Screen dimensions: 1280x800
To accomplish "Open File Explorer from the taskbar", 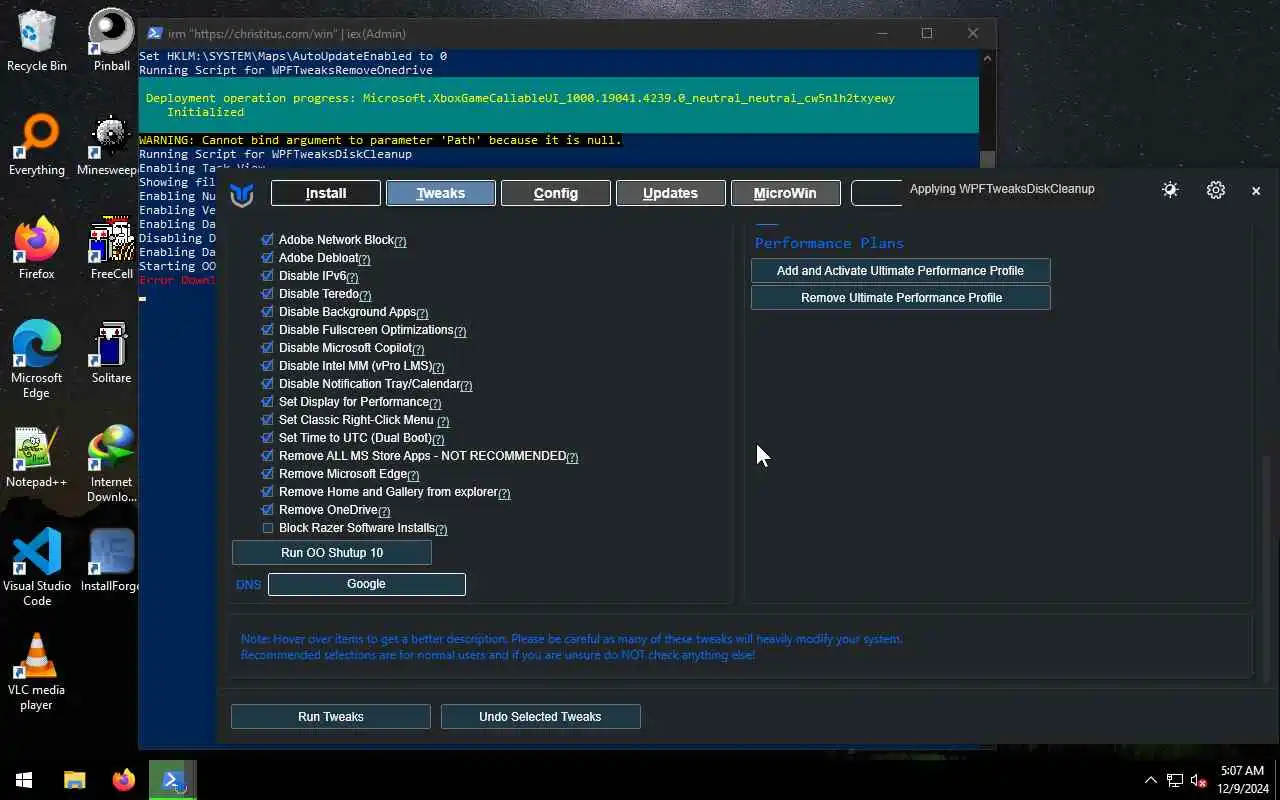I will pyautogui.click(x=75, y=780).
